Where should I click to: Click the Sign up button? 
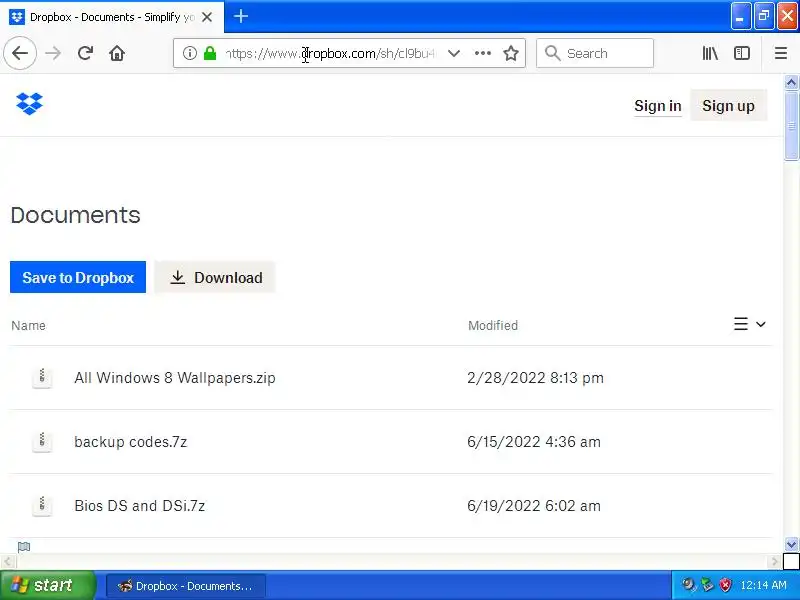pyautogui.click(x=728, y=106)
